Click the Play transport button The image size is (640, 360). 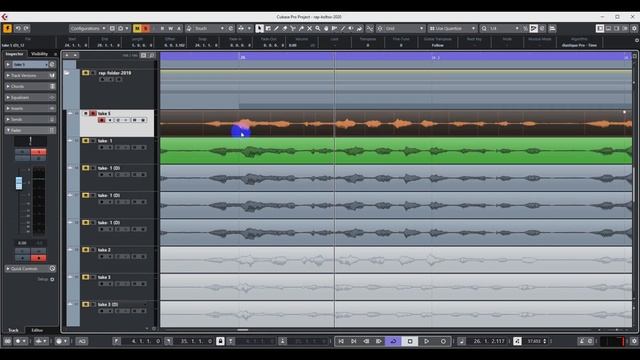[x=427, y=341]
